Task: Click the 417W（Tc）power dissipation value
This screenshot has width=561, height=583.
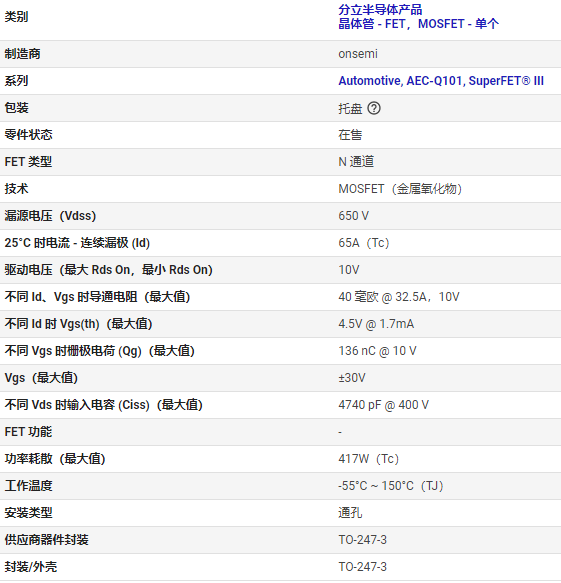Action: tap(368, 459)
